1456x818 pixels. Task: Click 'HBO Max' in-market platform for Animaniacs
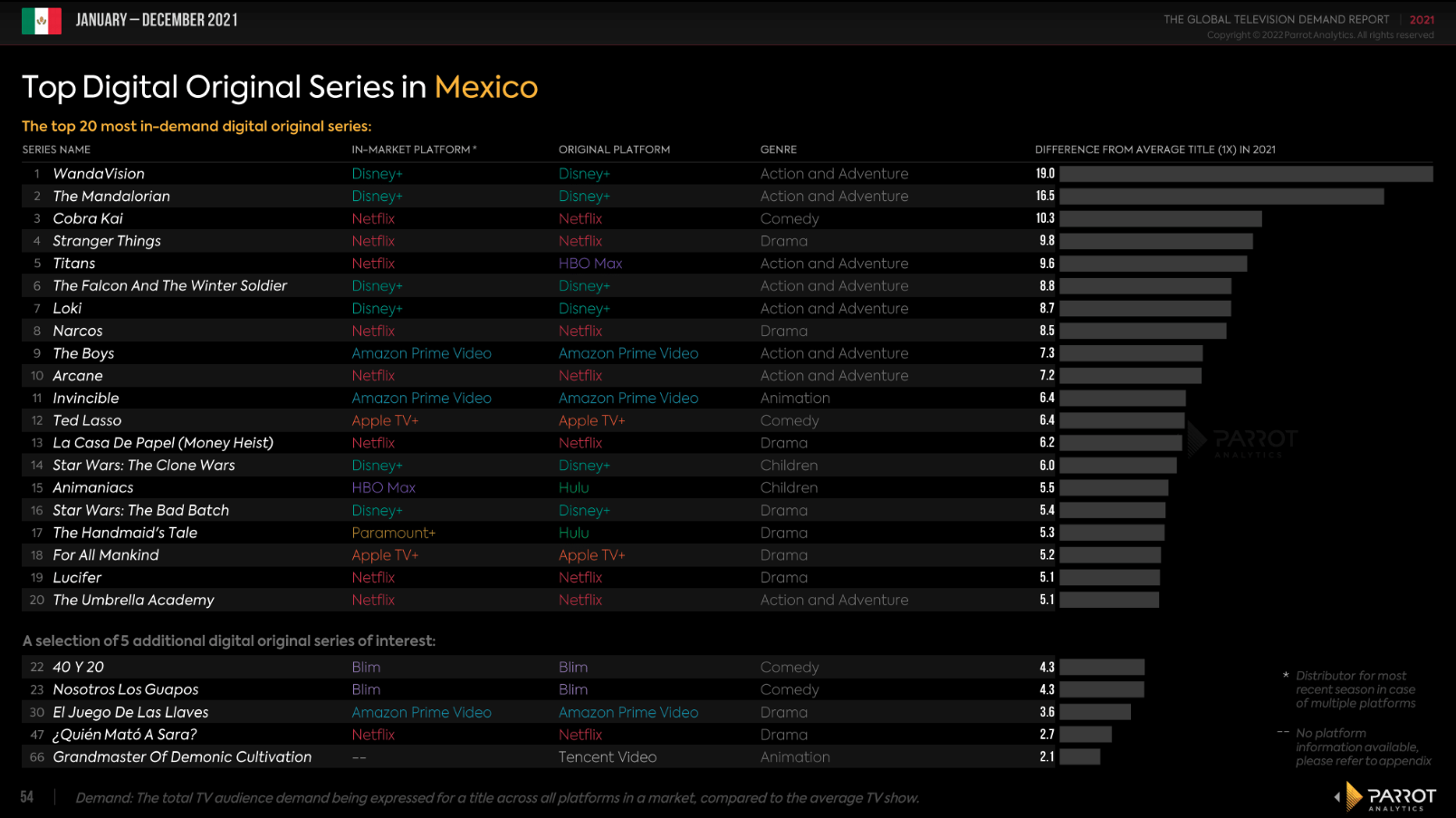pyautogui.click(x=384, y=488)
